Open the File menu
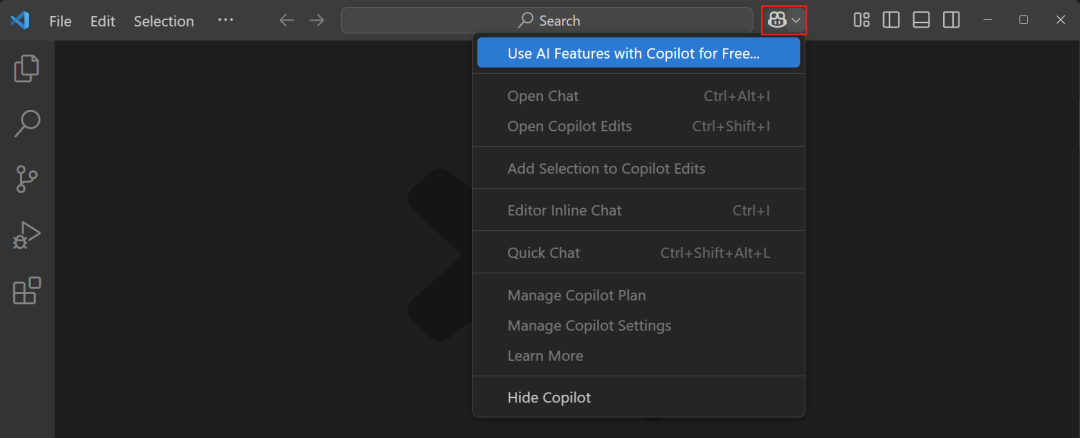The height and width of the screenshot is (438, 1080). pos(60,21)
